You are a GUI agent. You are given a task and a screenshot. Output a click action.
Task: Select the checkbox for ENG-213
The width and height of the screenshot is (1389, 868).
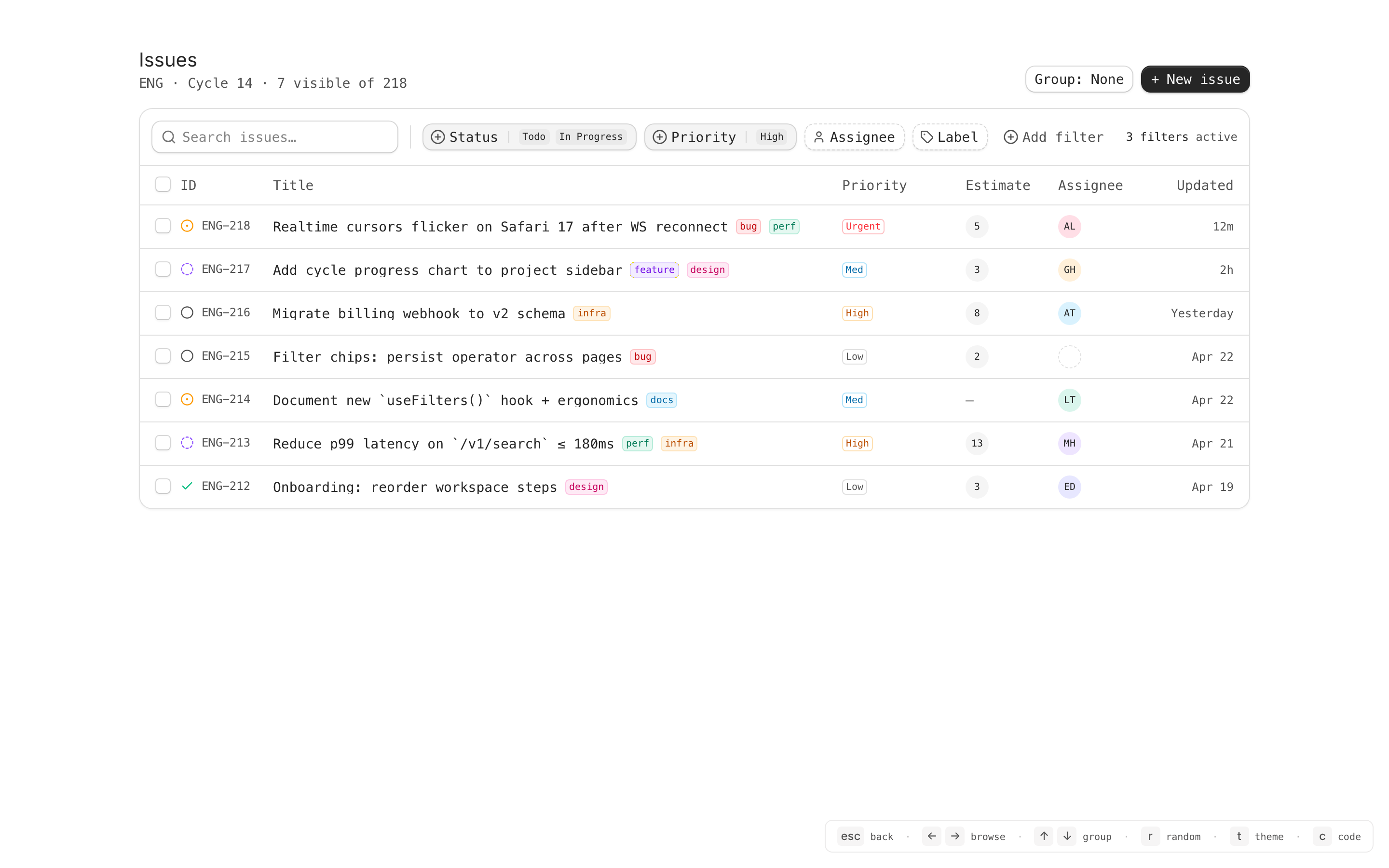click(x=163, y=443)
